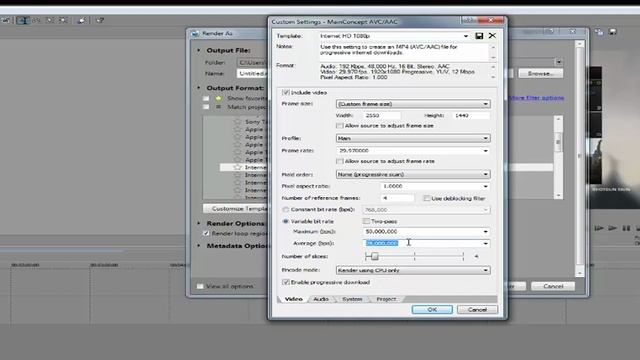Click the Height input field
The width and height of the screenshot is (640, 360).
(x=471, y=116)
